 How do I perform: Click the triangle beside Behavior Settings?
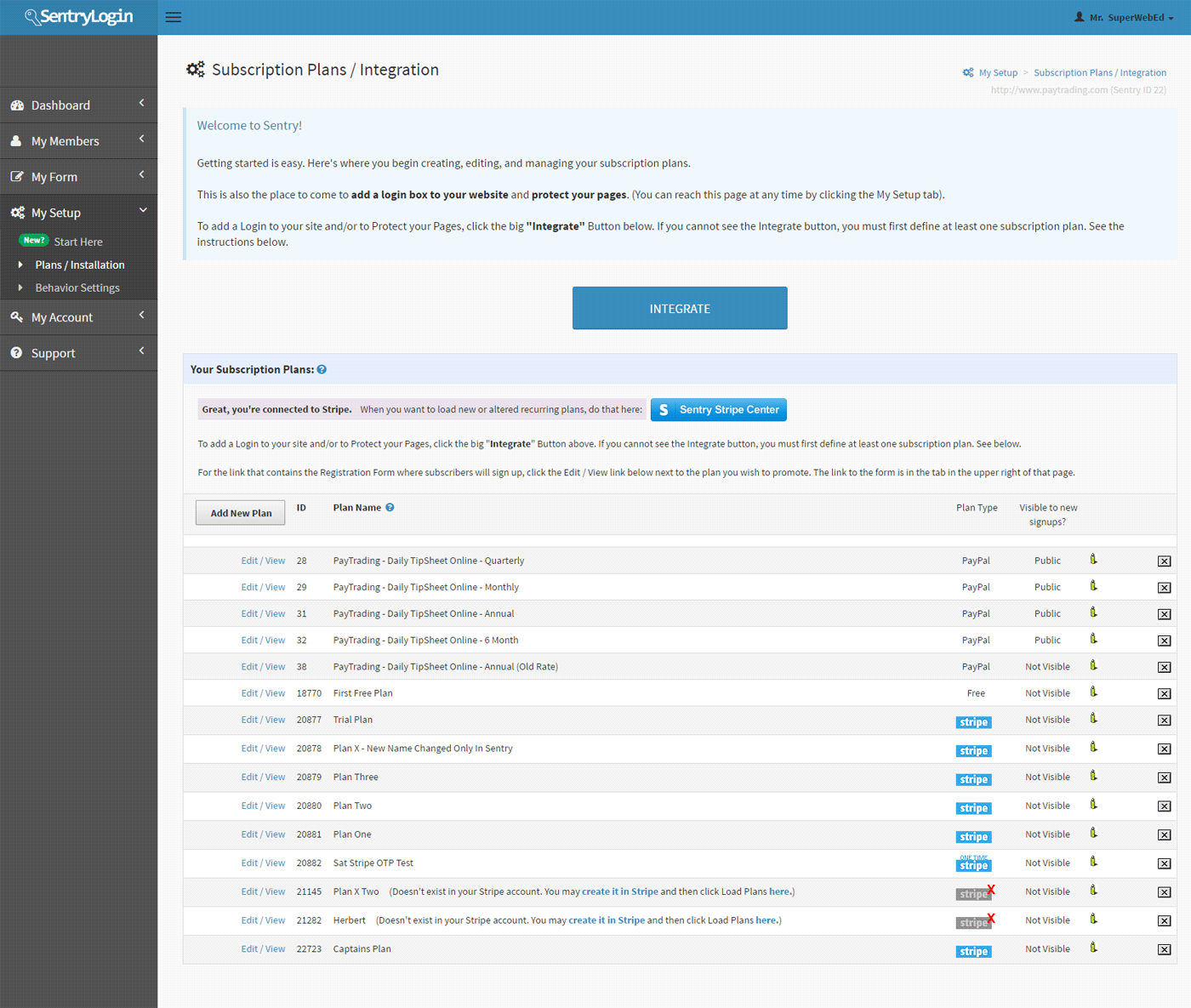[20, 288]
